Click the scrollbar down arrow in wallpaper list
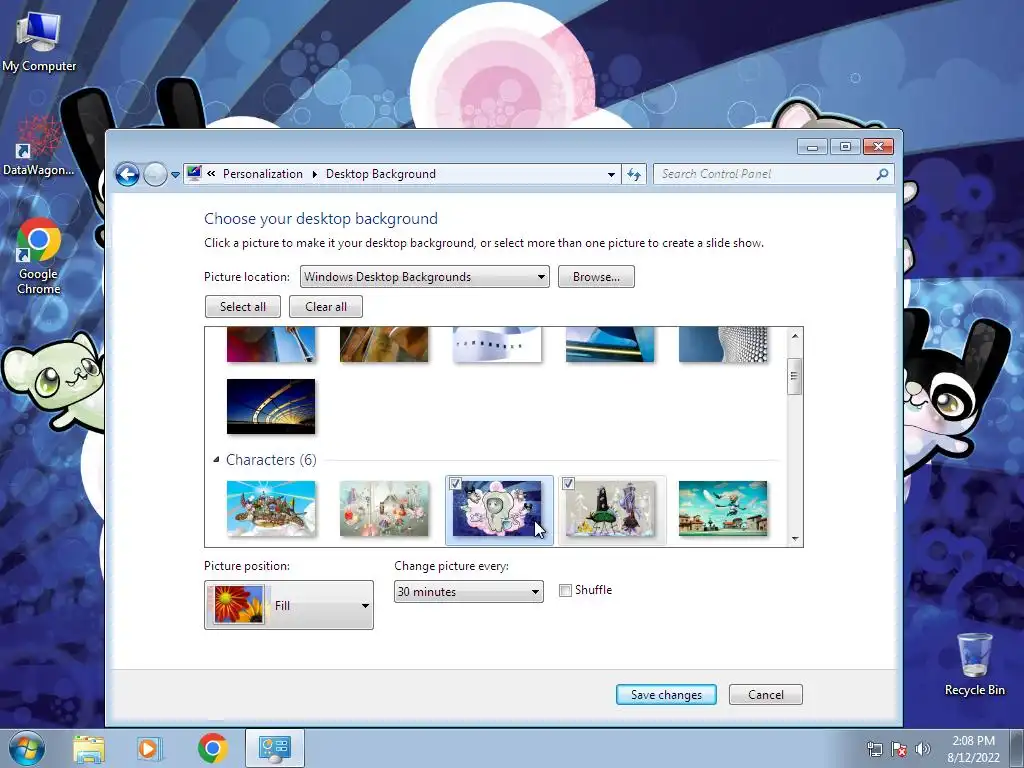Image resolution: width=1024 pixels, height=768 pixels. click(795, 539)
